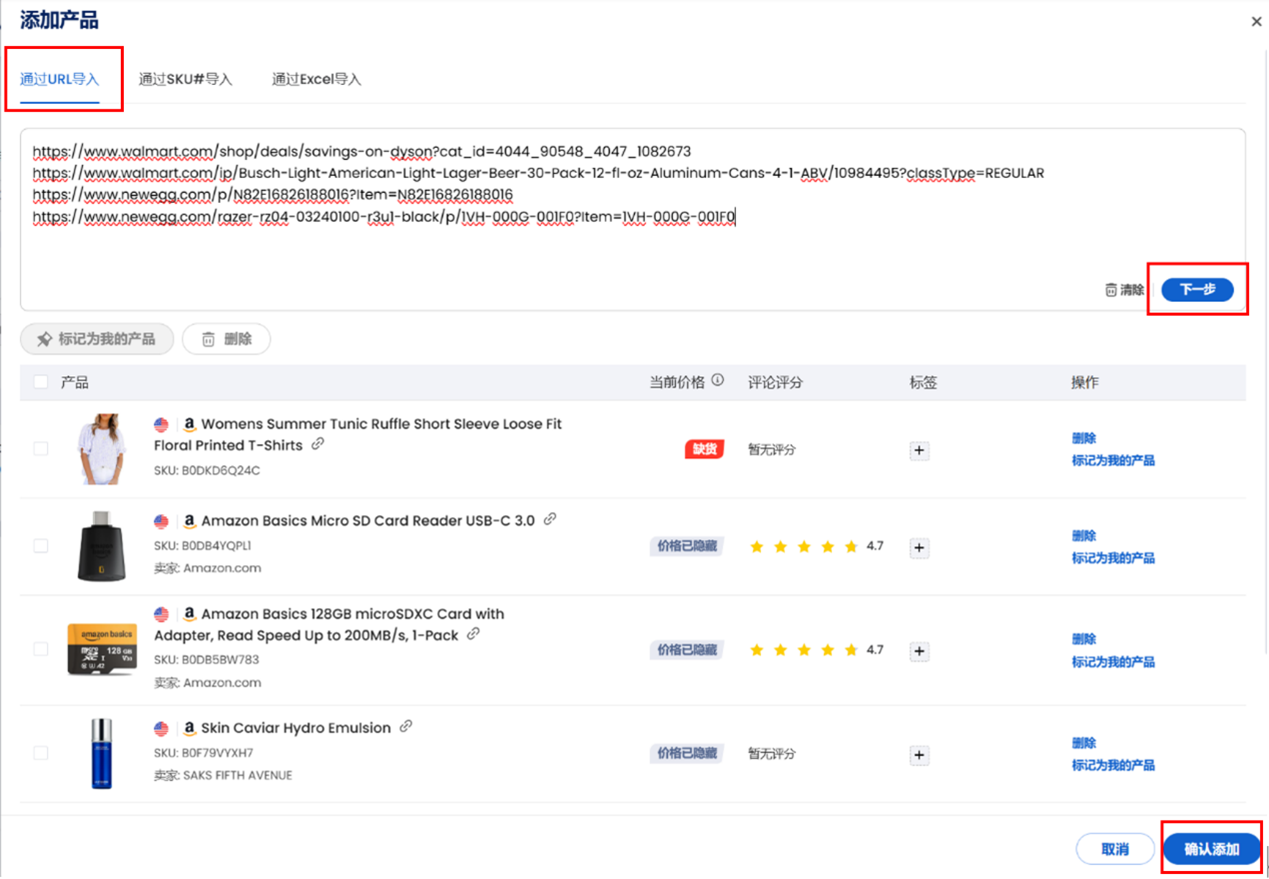Click 删除 link in Womens Summer Tunic row
The width and height of the screenshot is (1269, 879).
tap(1084, 438)
